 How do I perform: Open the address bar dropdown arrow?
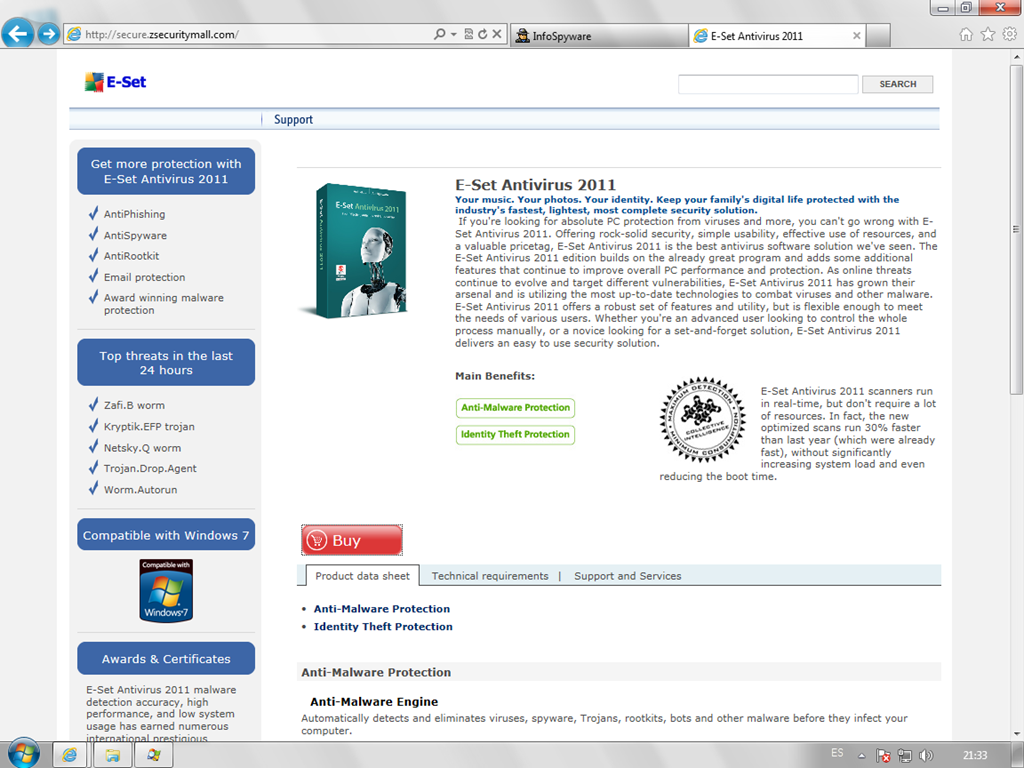click(x=454, y=34)
